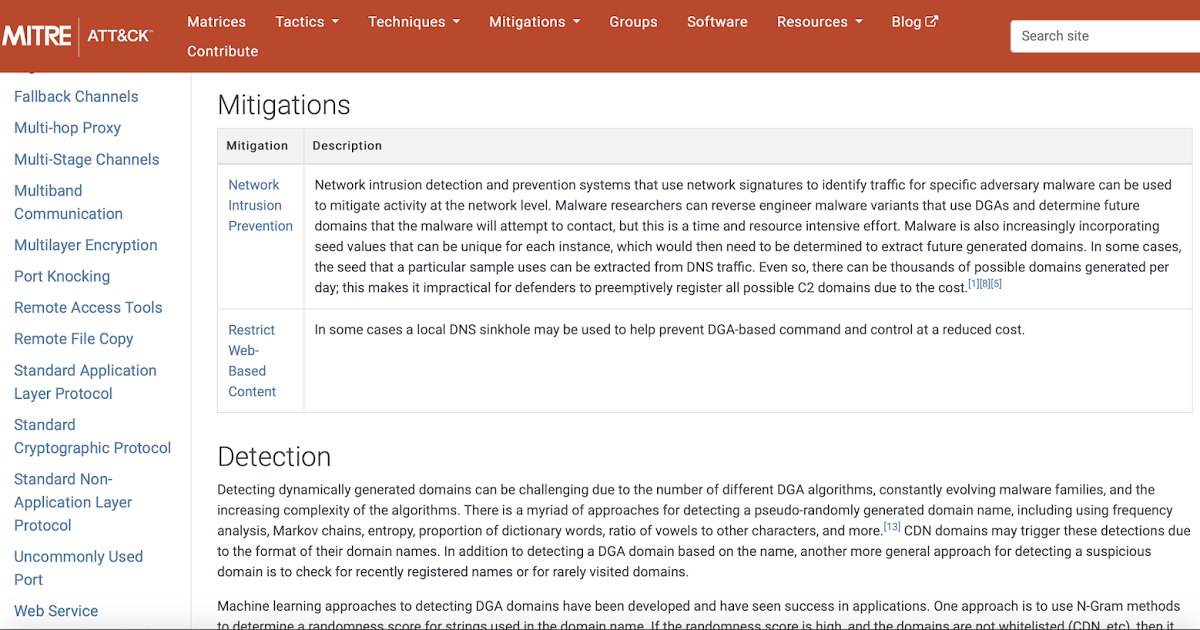The height and width of the screenshot is (630, 1200).
Task: Expand the Tactics dropdown menu
Action: click(x=307, y=21)
